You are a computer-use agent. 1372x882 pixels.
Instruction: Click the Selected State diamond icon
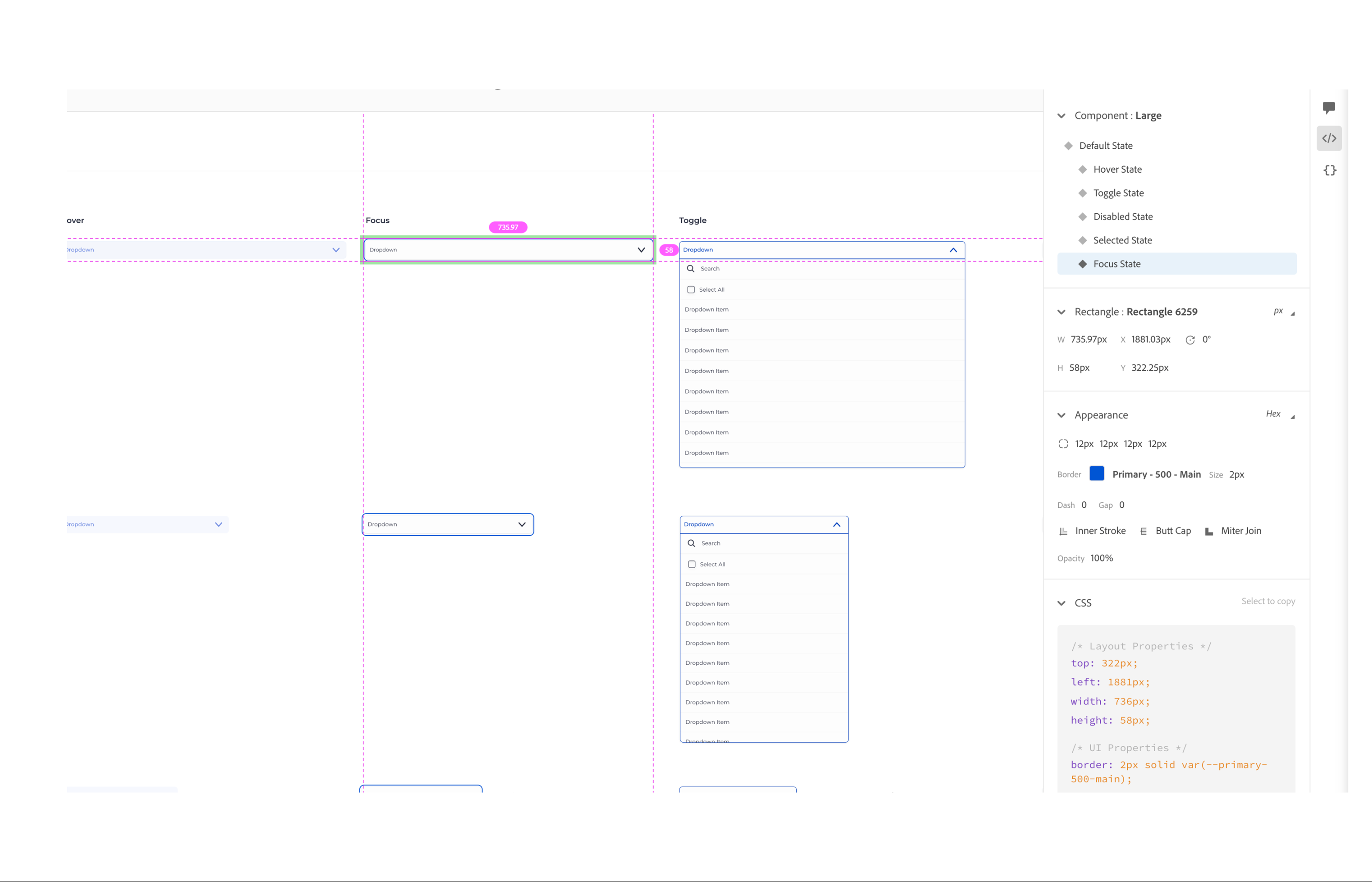pyautogui.click(x=1082, y=241)
